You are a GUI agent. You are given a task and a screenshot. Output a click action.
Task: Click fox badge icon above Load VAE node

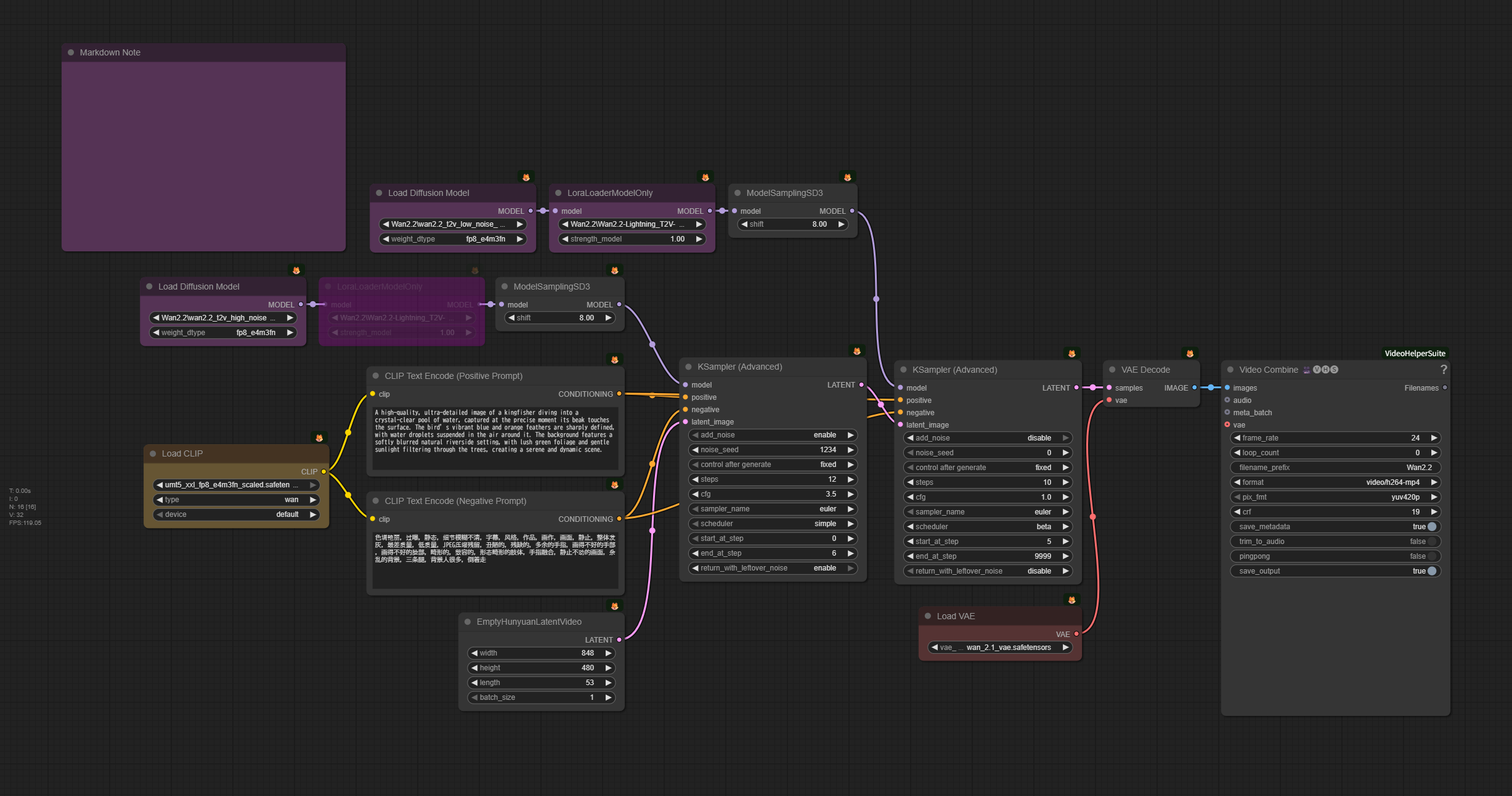(1071, 600)
